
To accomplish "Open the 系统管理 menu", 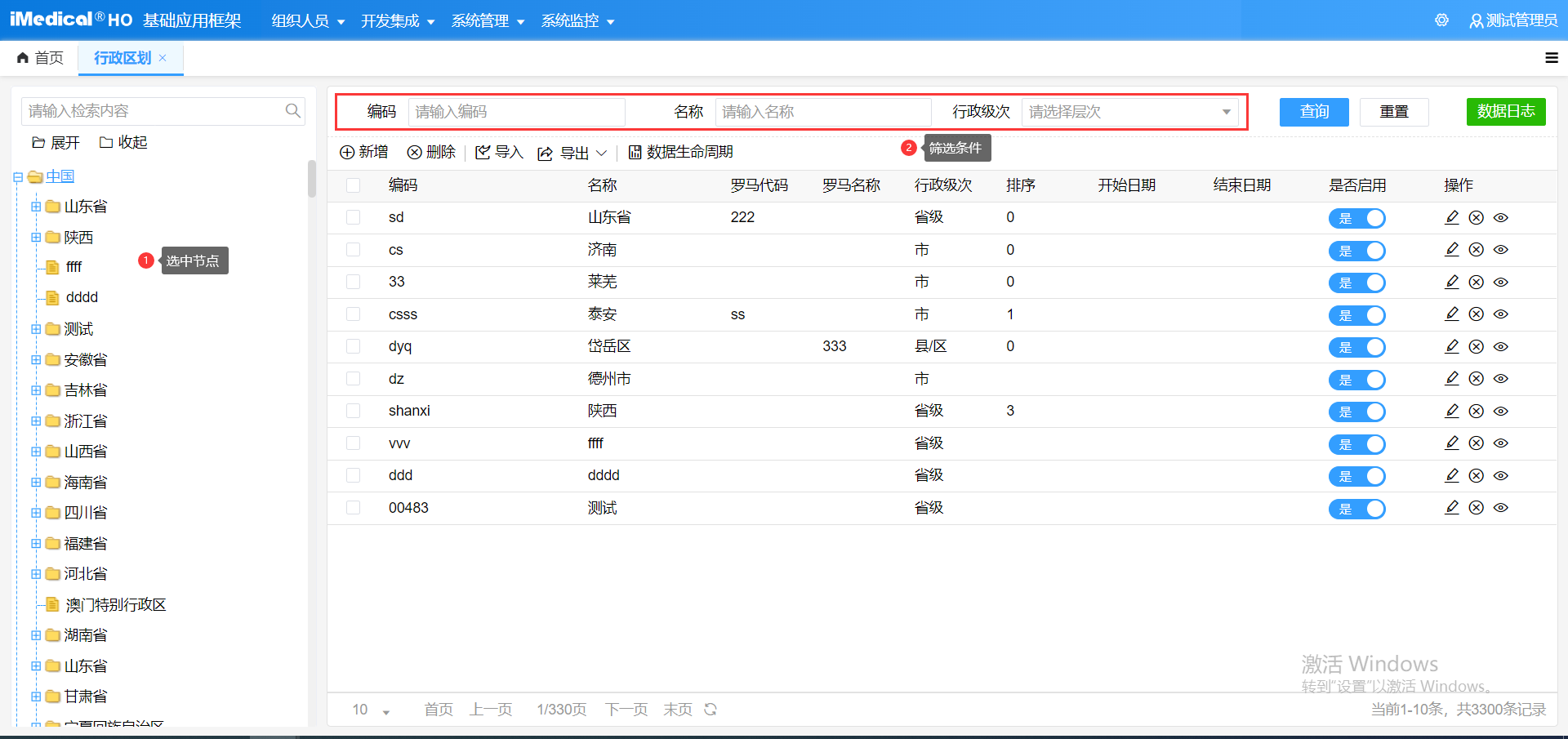I will (488, 21).
